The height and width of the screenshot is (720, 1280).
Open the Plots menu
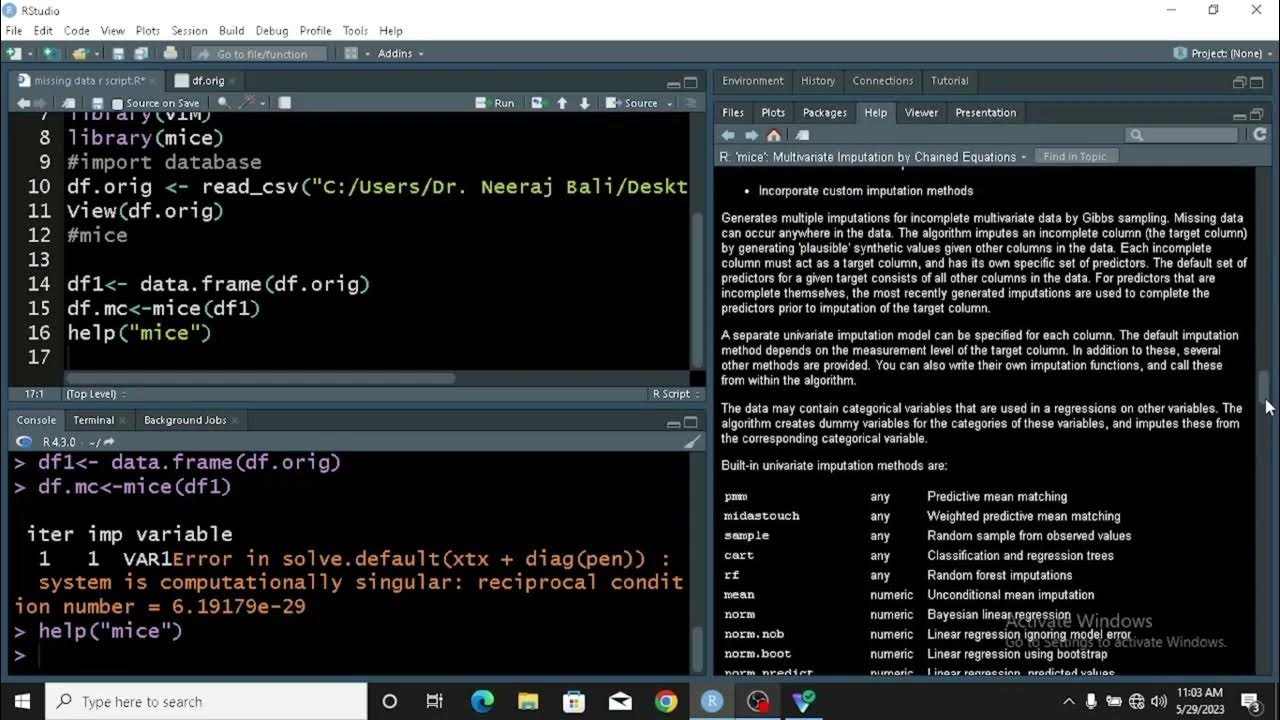click(x=148, y=31)
